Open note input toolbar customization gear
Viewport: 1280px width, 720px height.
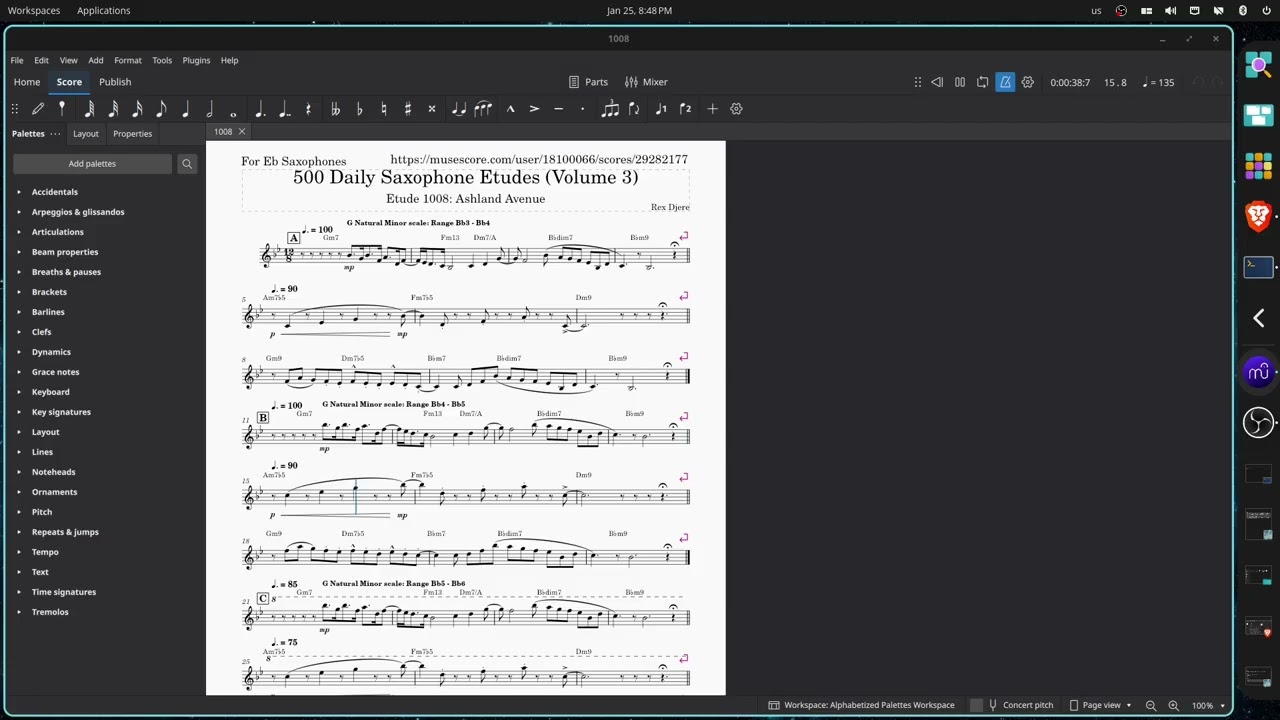[x=736, y=109]
